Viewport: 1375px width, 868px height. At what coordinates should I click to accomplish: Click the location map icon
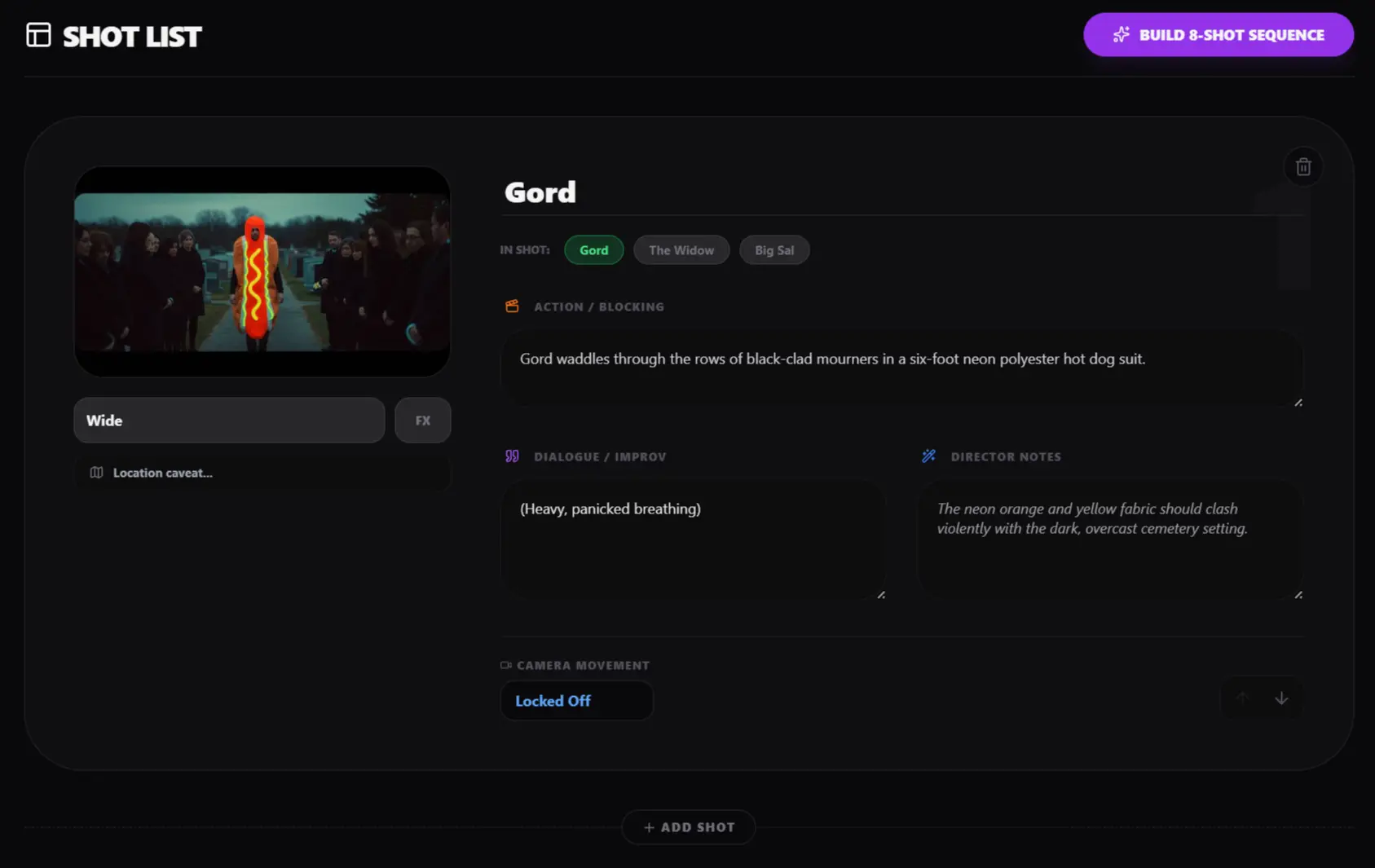[x=96, y=473]
